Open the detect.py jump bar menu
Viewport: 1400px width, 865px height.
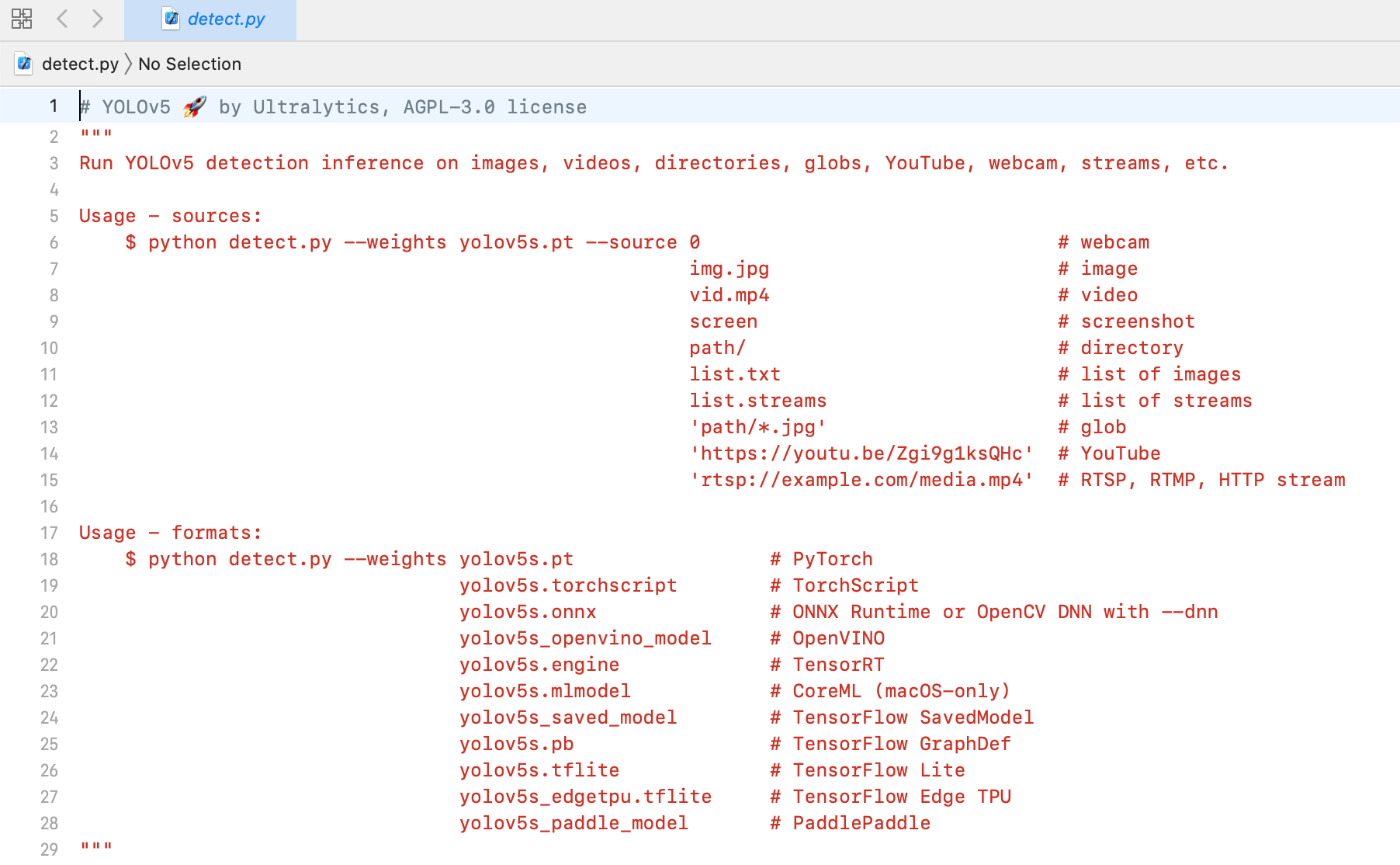80,64
